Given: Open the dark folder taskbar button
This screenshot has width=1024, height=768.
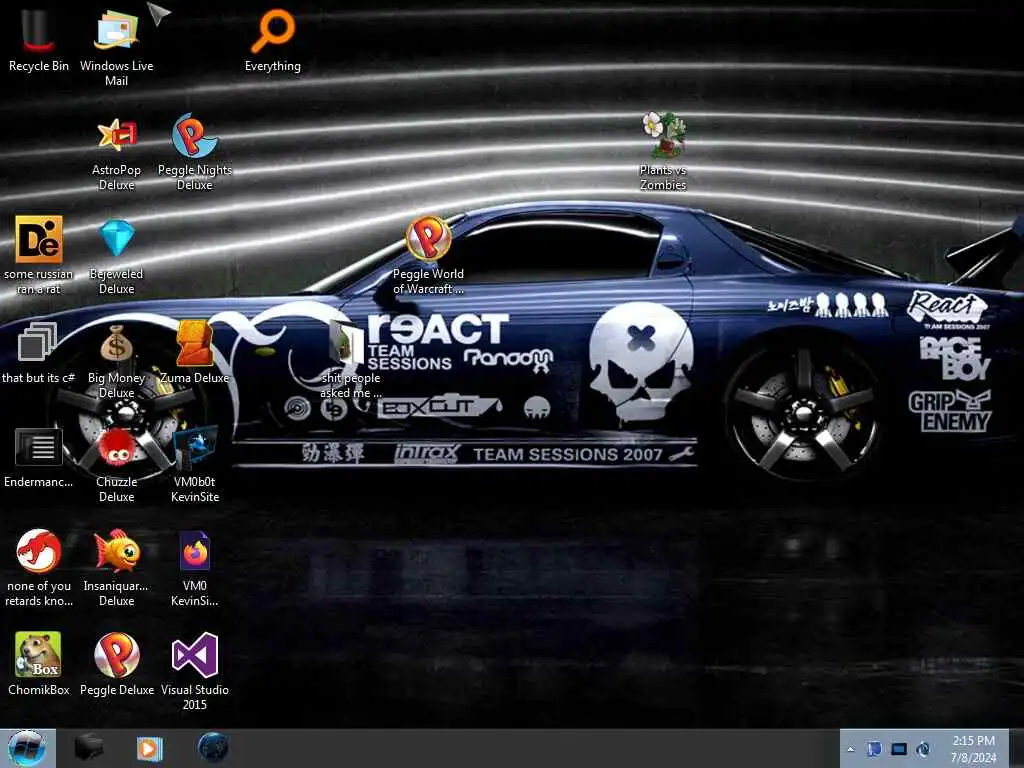Looking at the screenshot, I should (x=89, y=748).
